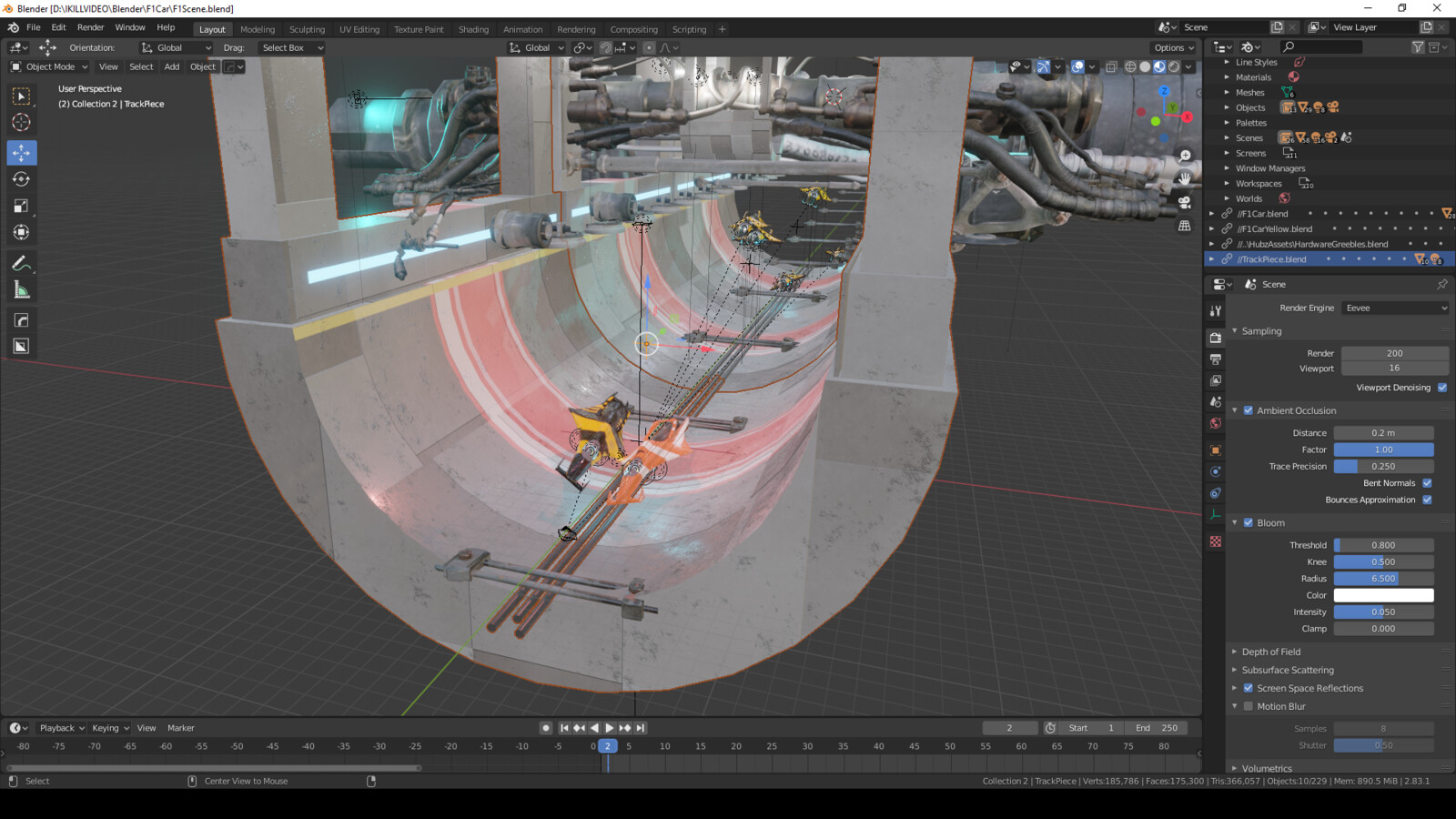Expand the //F1Car.blend library entry
The image size is (1456, 819).
click(x=1211, y=214)
